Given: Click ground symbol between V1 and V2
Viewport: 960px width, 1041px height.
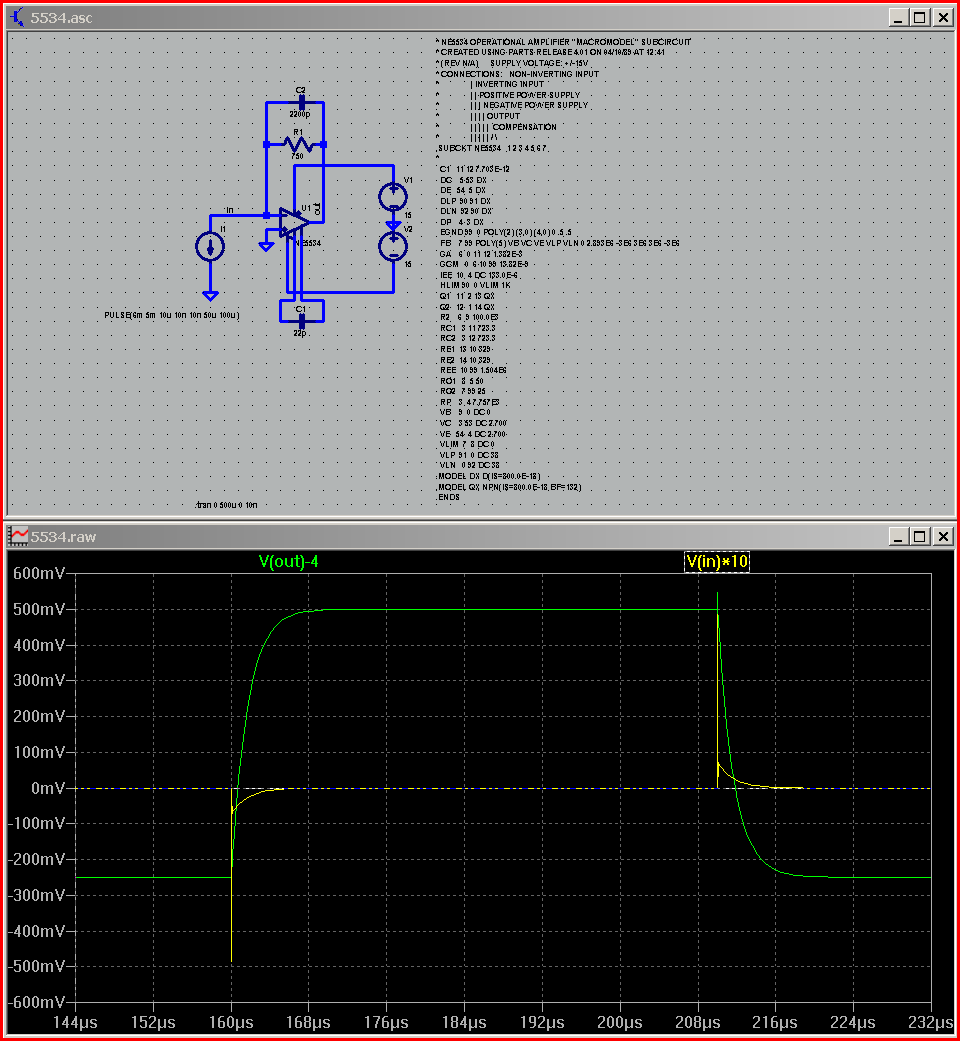Looking at the screenshot, I should [393, 226].
